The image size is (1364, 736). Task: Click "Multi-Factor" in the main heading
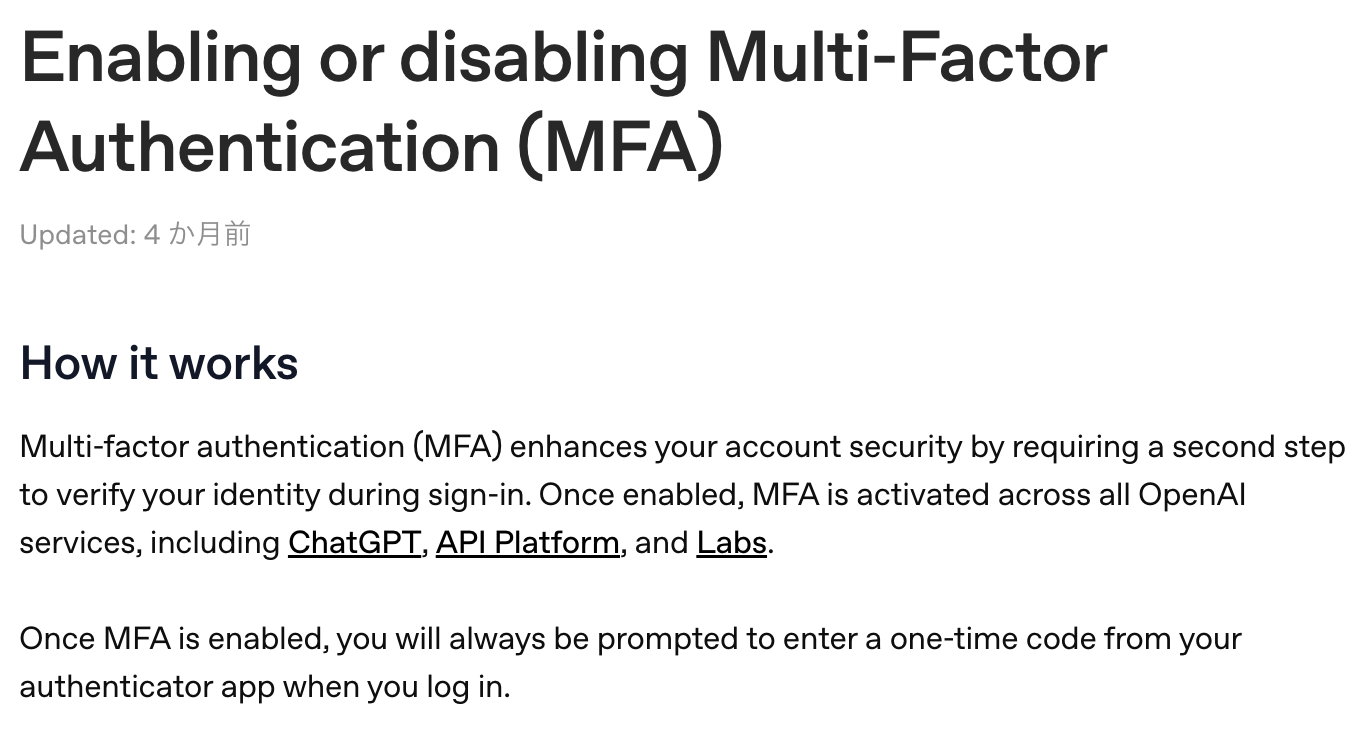click(x=907, y=56)
